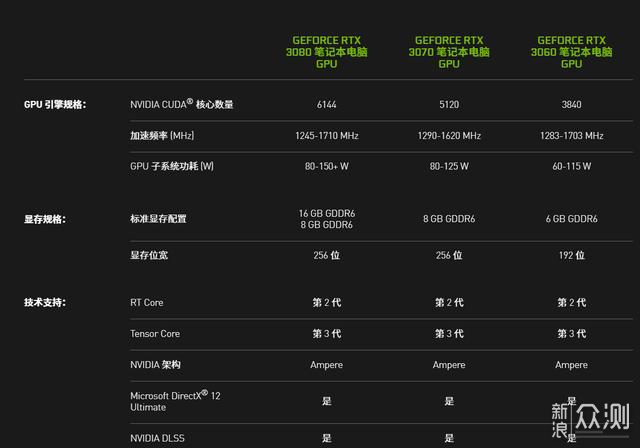Select RT Core '第 2 代' for RTX 3060

click(x=571, y=303)
